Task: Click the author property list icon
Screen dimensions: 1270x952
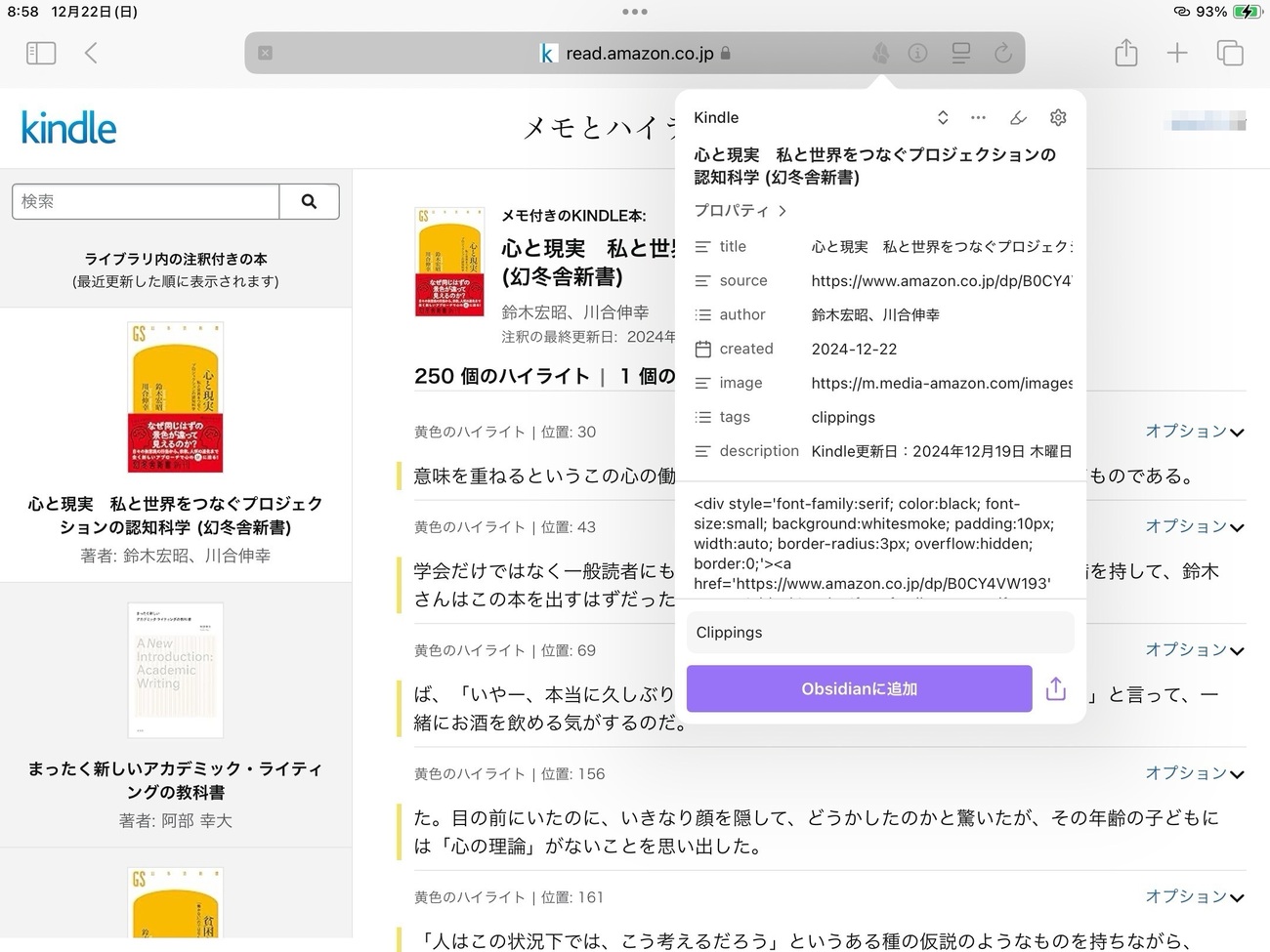Action: point(702,315)
